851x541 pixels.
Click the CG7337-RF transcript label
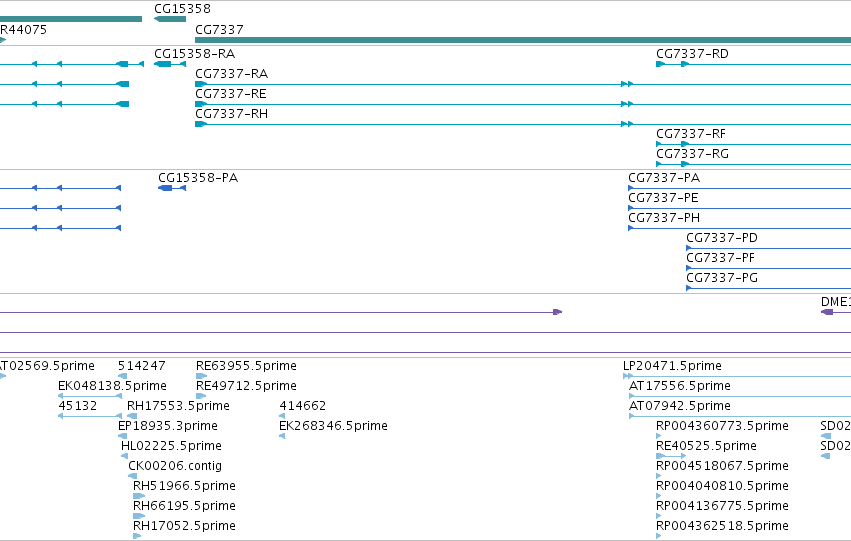tap(691, 134)
